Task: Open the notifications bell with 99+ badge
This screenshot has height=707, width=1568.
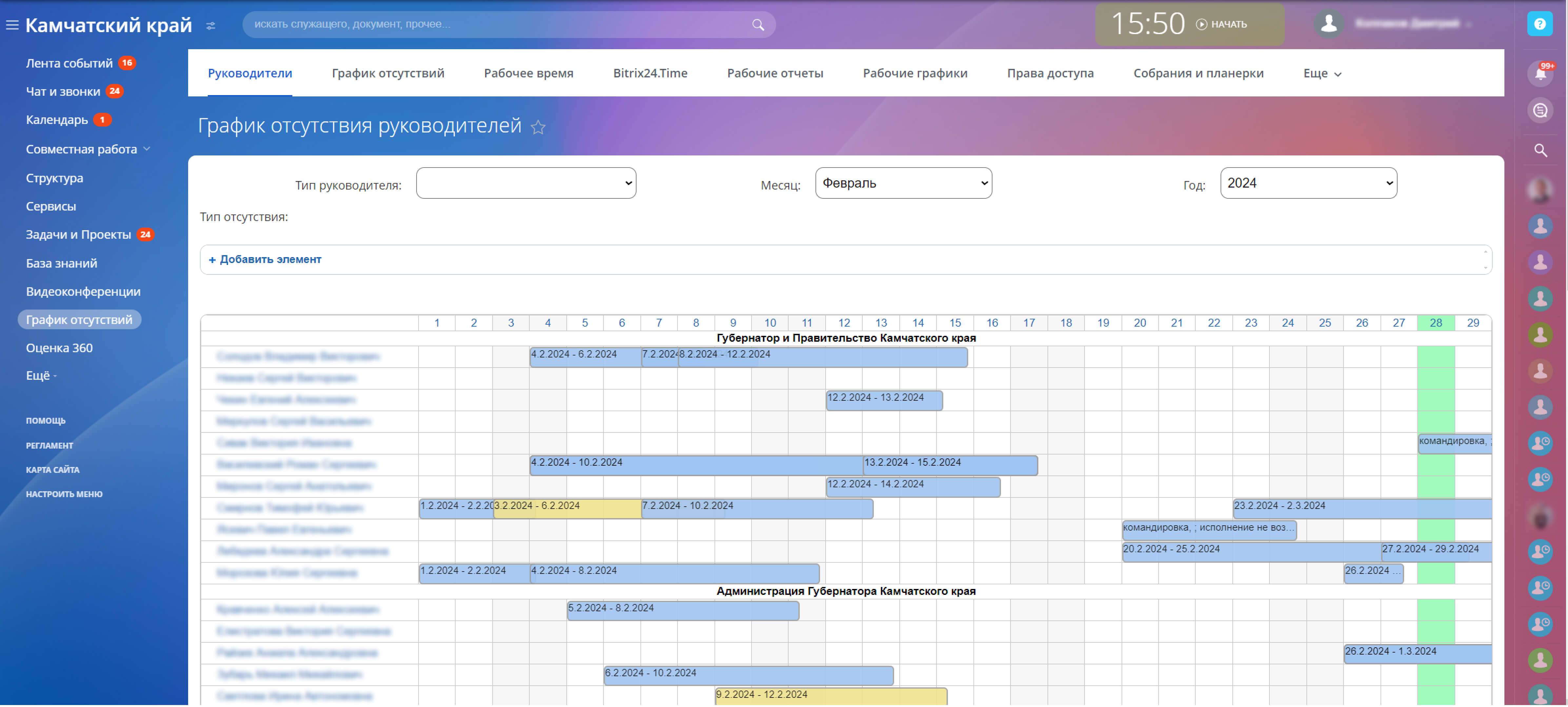Action: tap(1540, 74)
